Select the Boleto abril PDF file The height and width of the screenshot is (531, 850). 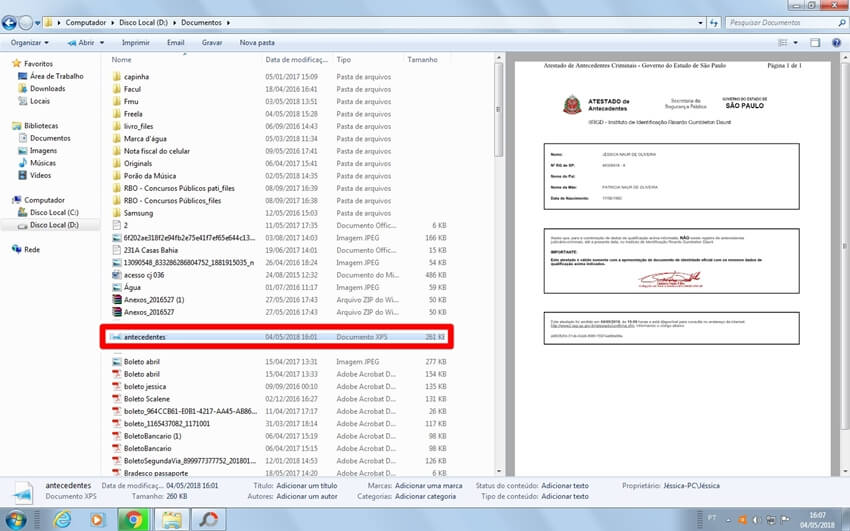tap(142, 373)
